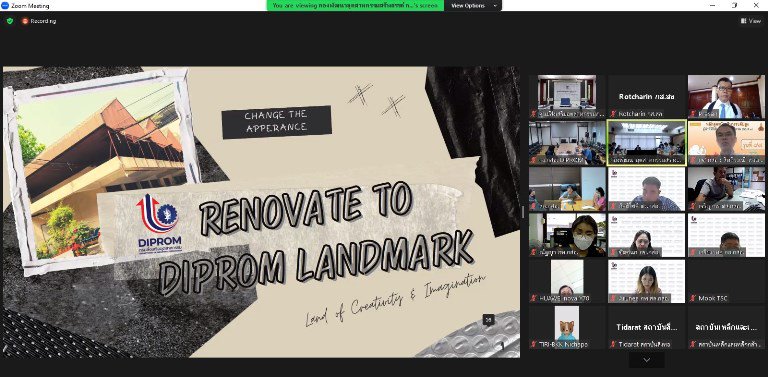This screenshot has height=377, width=768.
Task: Click muted mic icon on Mook TSC tile
Action: click(x=693, y=298)
